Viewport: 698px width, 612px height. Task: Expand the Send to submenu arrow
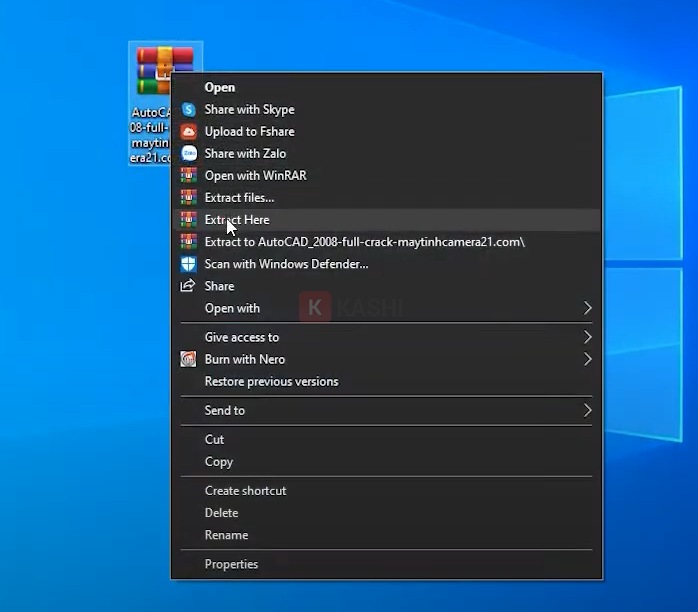click(588, 410)
